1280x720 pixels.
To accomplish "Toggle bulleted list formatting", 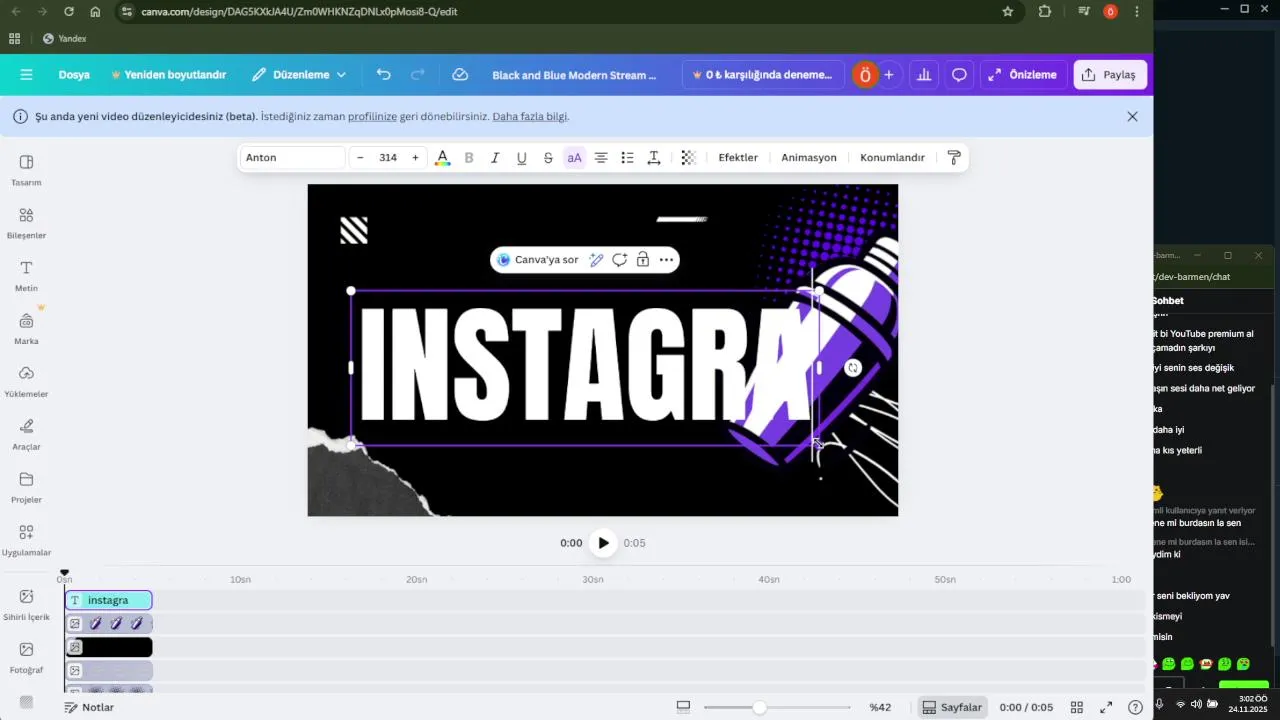I will (x=627, y=158).
